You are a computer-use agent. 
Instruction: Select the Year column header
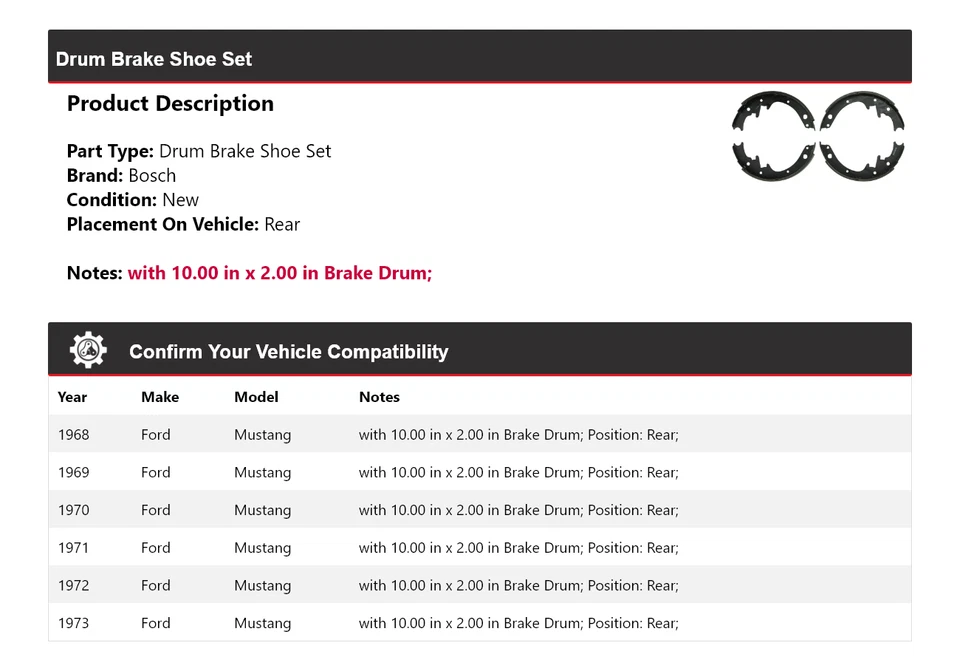tap(72, 397)
